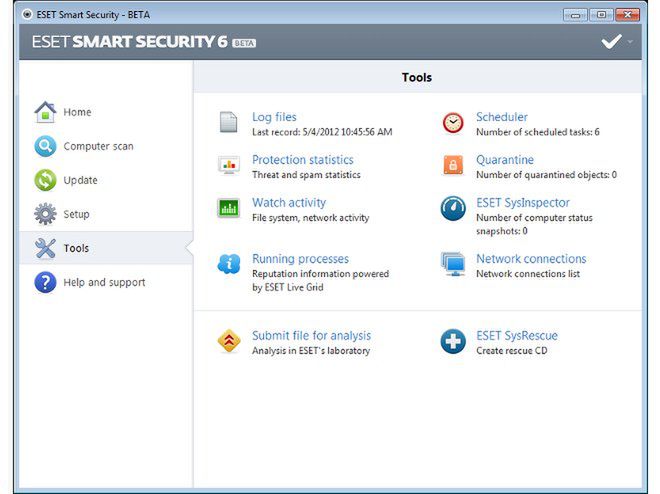Click the Protection statistics chart icon
This screenshot has width=660, height=494.
pyautogui.click(x=229, y=165)
